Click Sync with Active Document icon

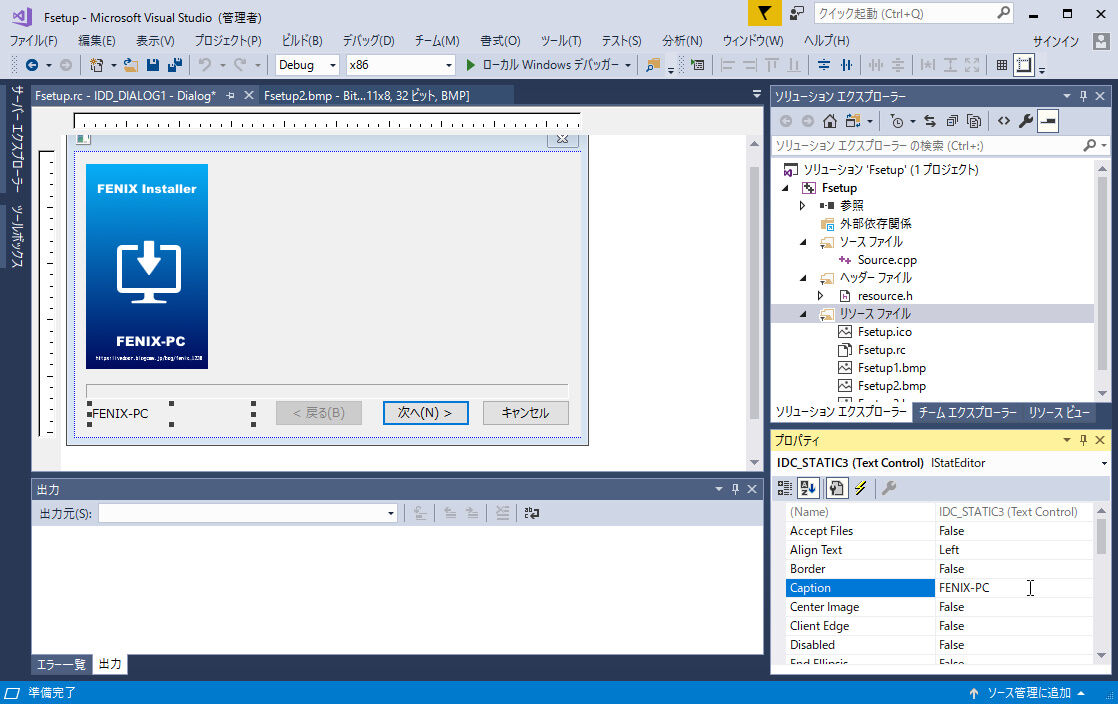click(930, 121)
